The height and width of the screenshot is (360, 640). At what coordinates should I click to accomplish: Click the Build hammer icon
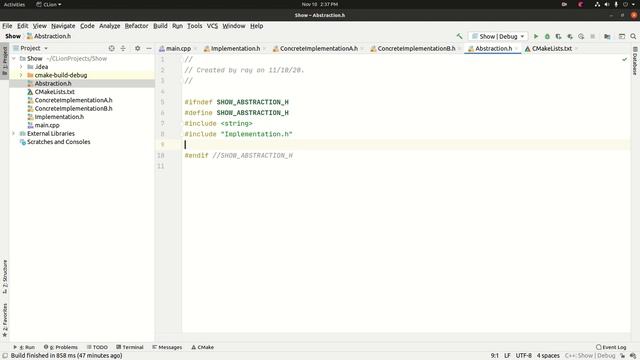[x=459, y=36]
